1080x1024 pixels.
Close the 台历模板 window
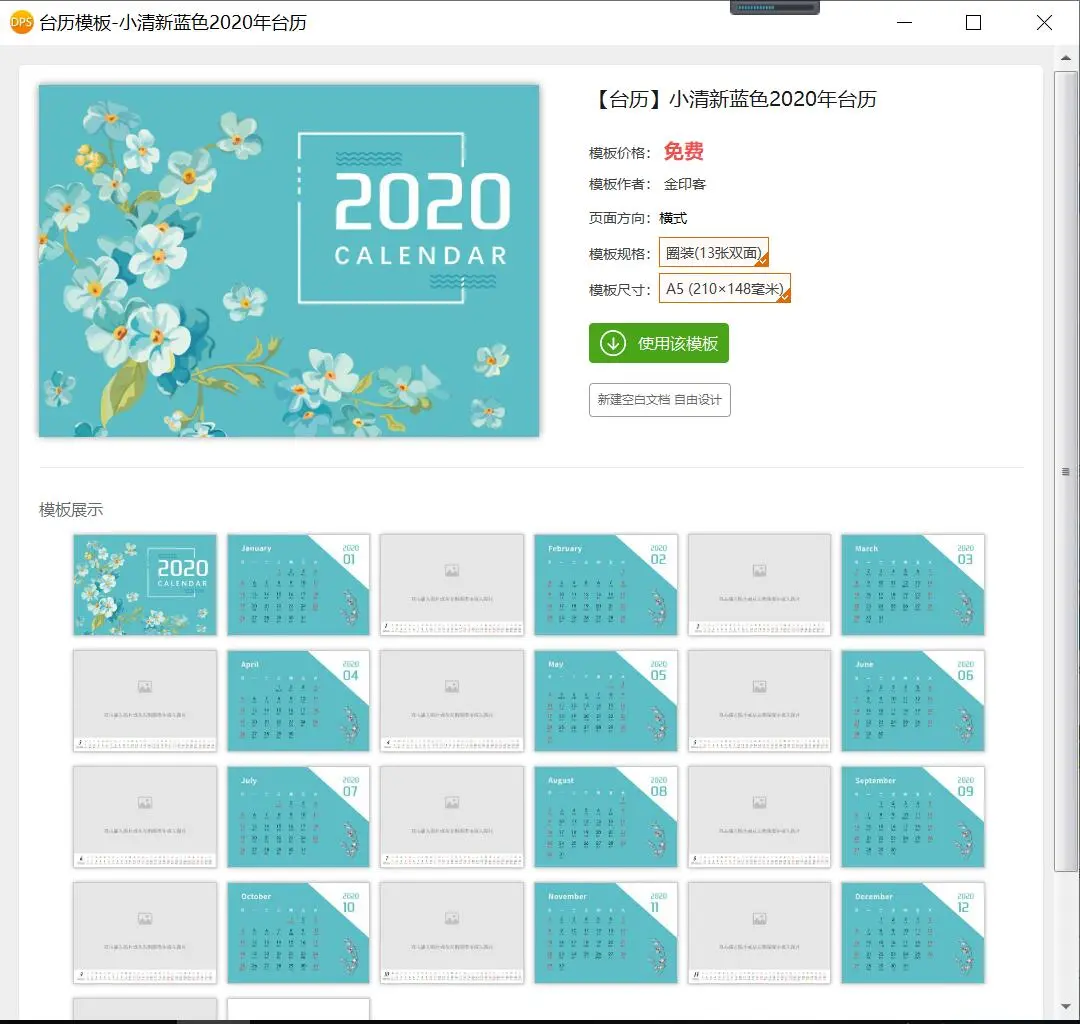[1044, 23]
